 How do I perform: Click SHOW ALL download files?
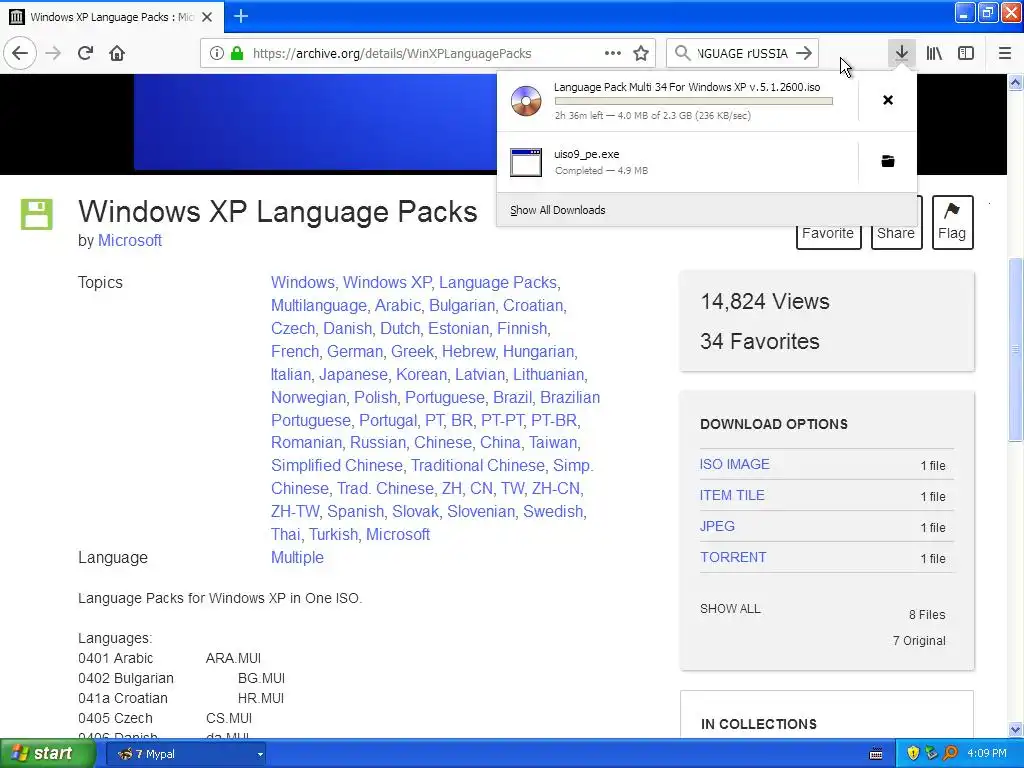tap(730, 609)
